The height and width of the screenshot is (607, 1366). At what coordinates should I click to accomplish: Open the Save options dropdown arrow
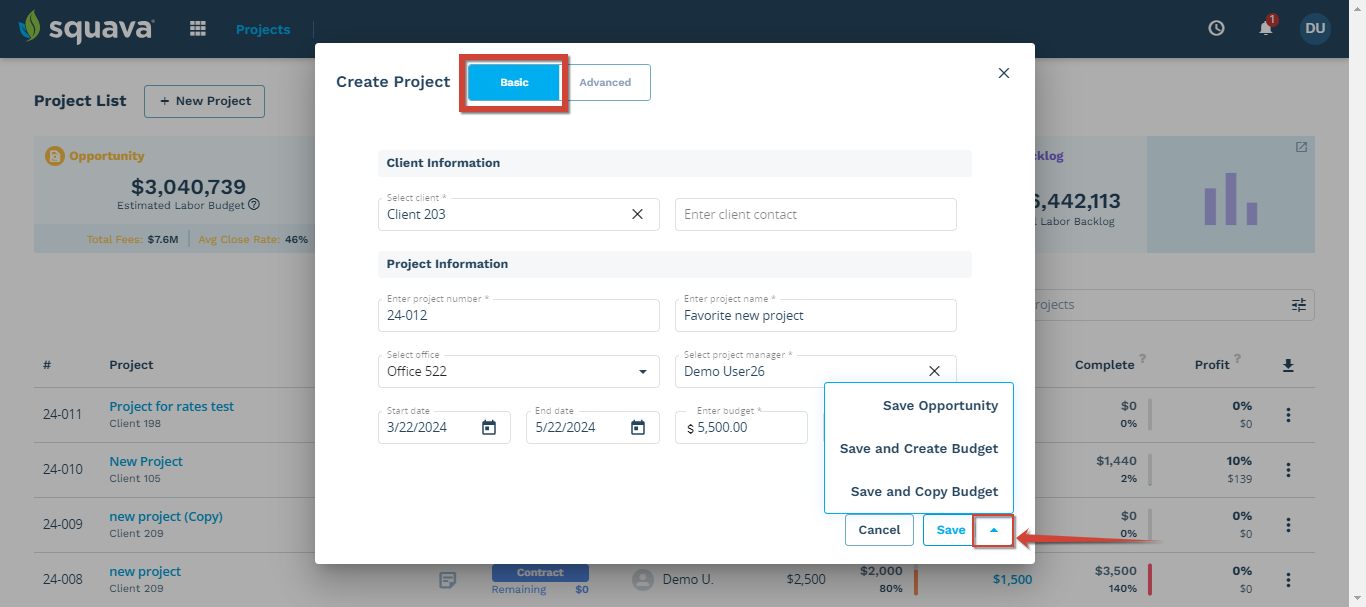(x=993, y=529)
